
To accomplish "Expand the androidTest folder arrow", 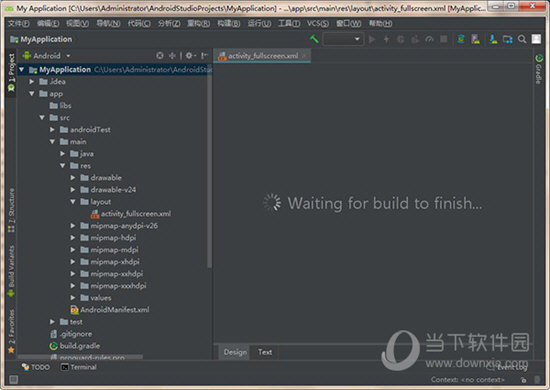I will 52,129.
